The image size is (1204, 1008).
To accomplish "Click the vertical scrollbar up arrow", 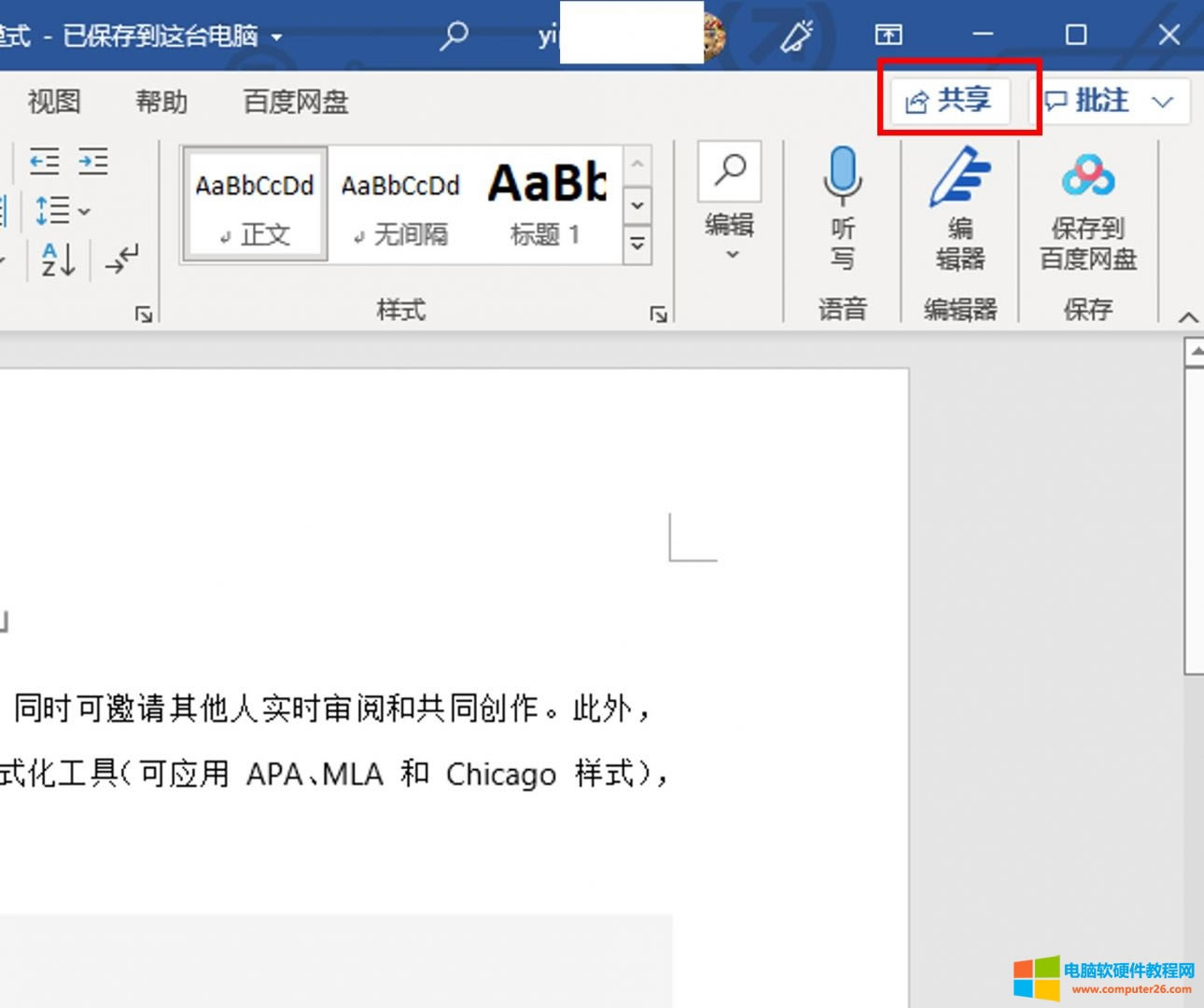I will [x=1194, y=353].
